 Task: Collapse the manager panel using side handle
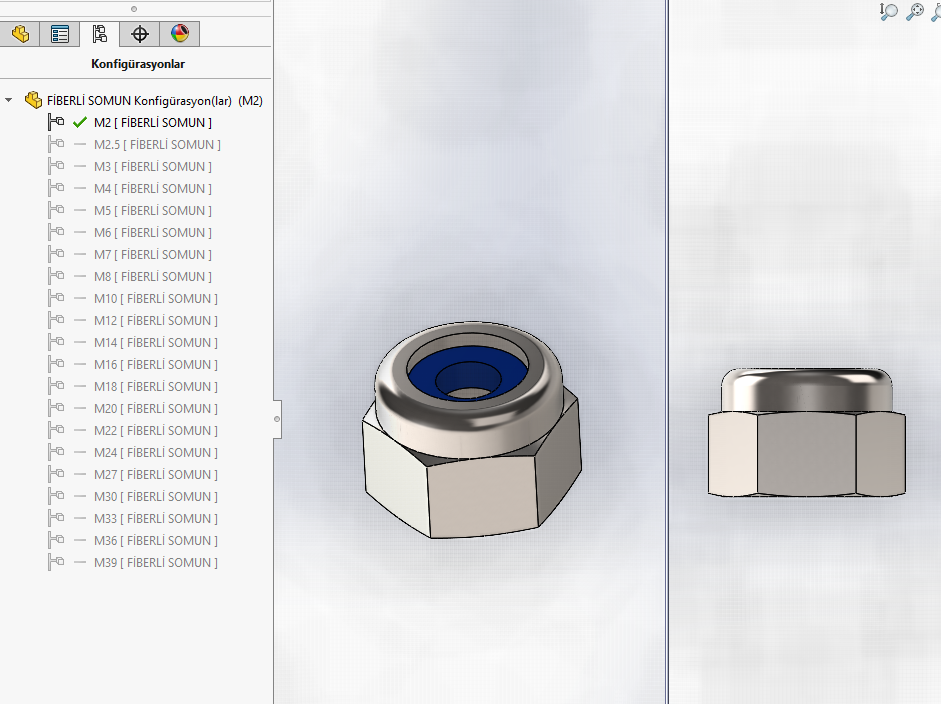pos(277,419)
